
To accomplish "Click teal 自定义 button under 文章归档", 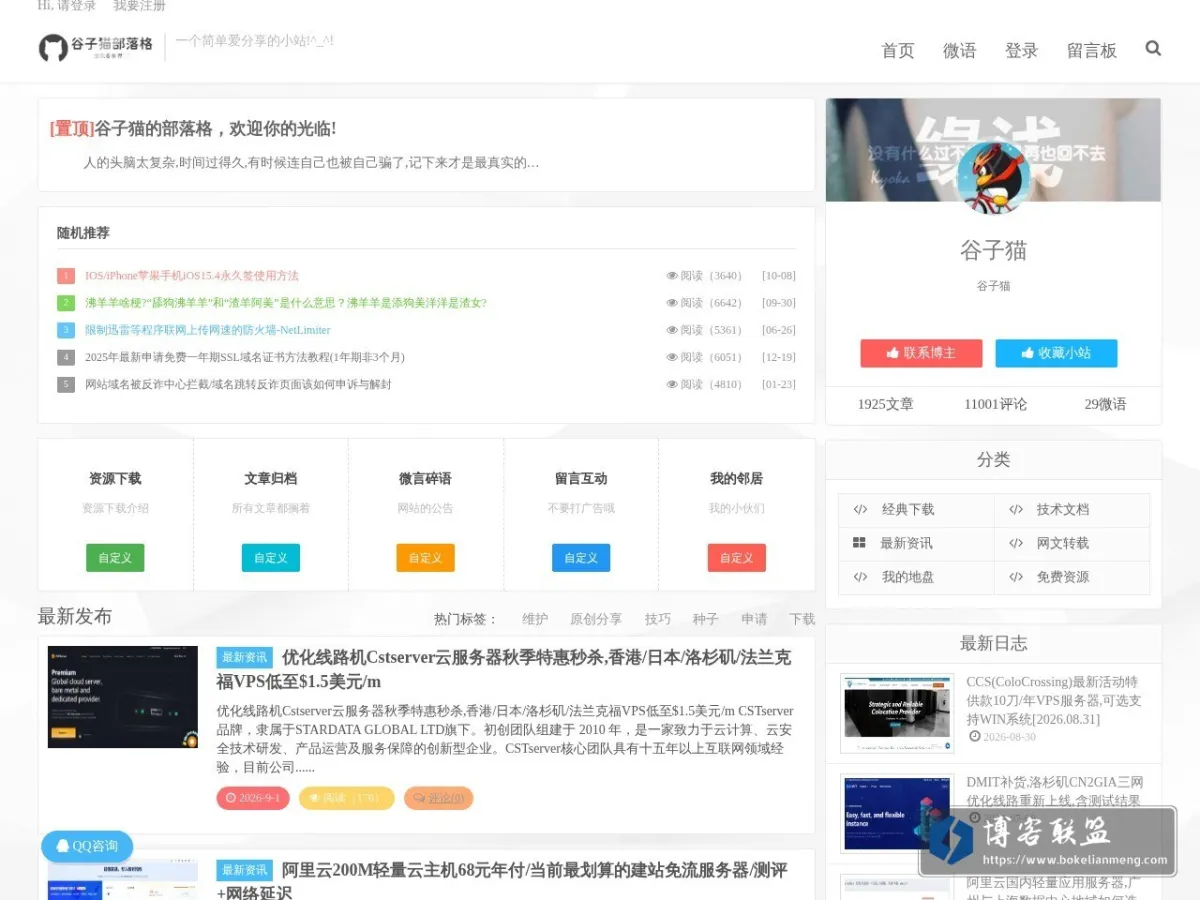I will 270,558.
